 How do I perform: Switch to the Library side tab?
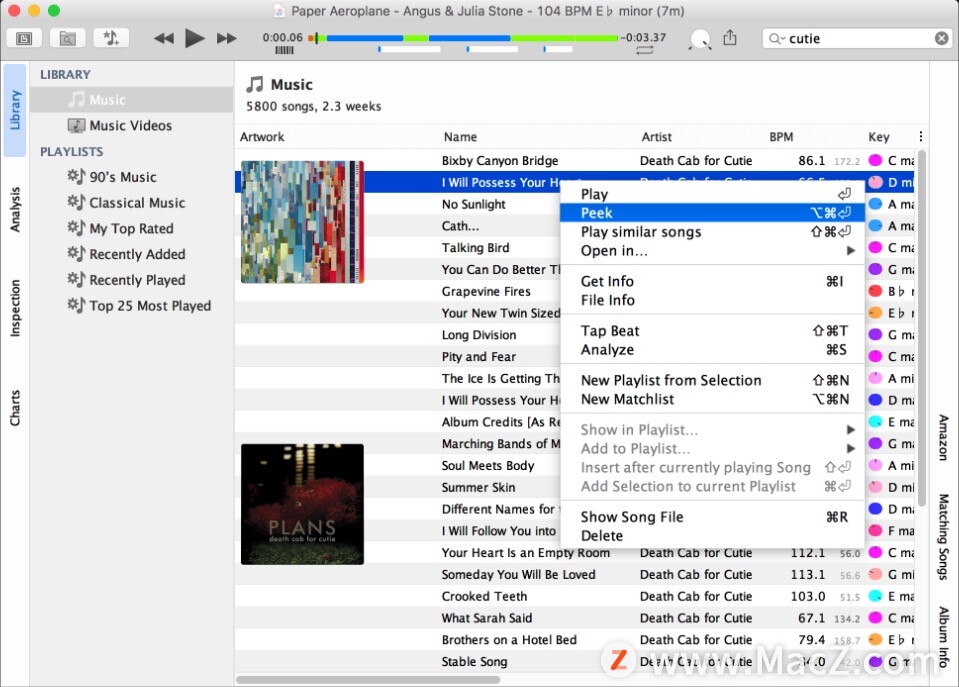point(15,110)
